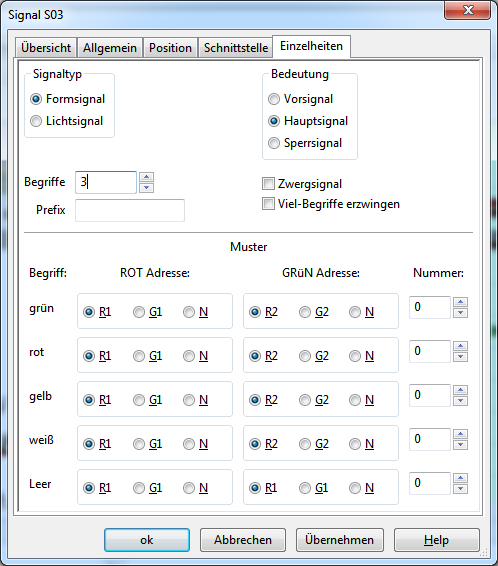Increase Nummer for the grün row
Screen dimensions: 498x566
coord(460,302)
